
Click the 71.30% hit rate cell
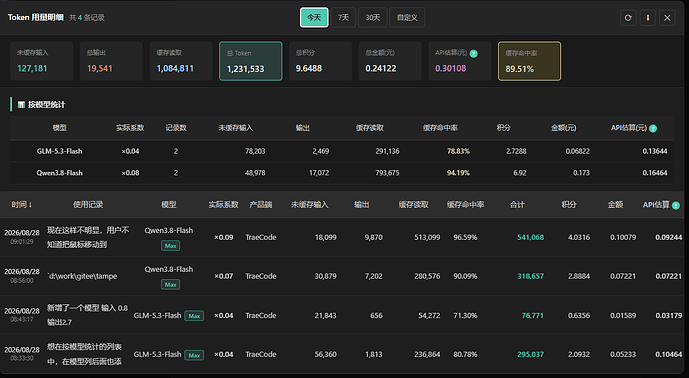465,316
